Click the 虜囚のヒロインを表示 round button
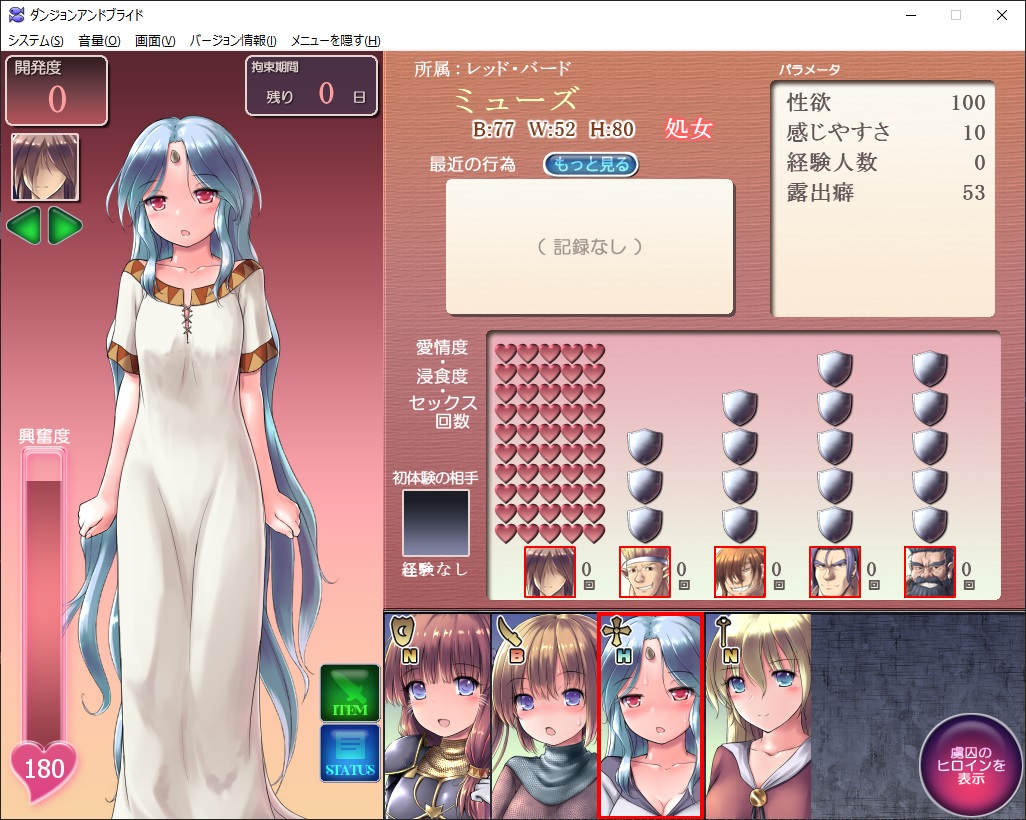 971,766
